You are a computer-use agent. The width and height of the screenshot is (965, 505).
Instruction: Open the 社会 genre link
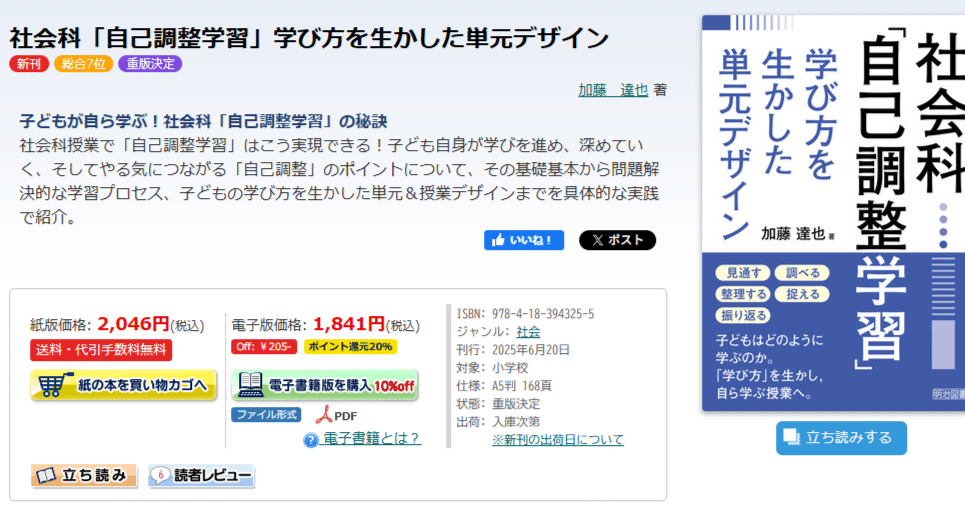[x=528, y=332]
